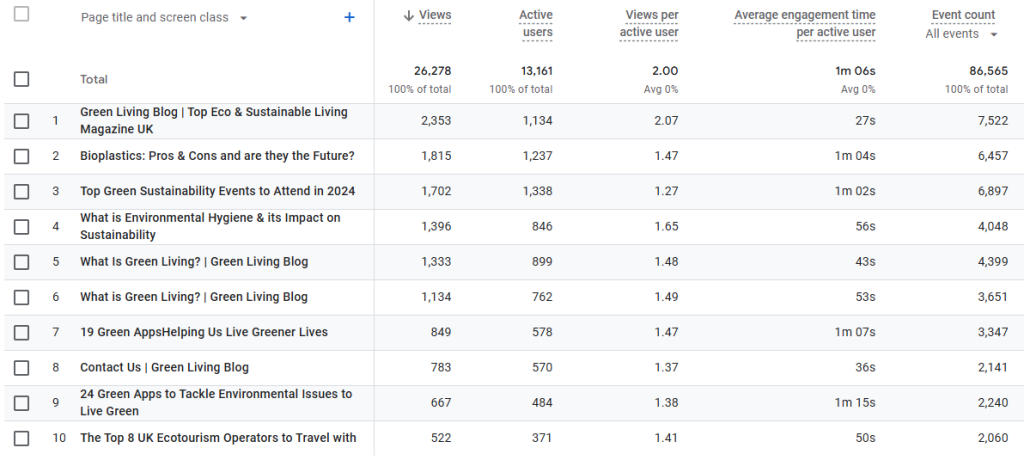The height and width of the screenshot is (460, 1024).
Task: Click views per user value 1.65
Action: (x=667, y=227)
